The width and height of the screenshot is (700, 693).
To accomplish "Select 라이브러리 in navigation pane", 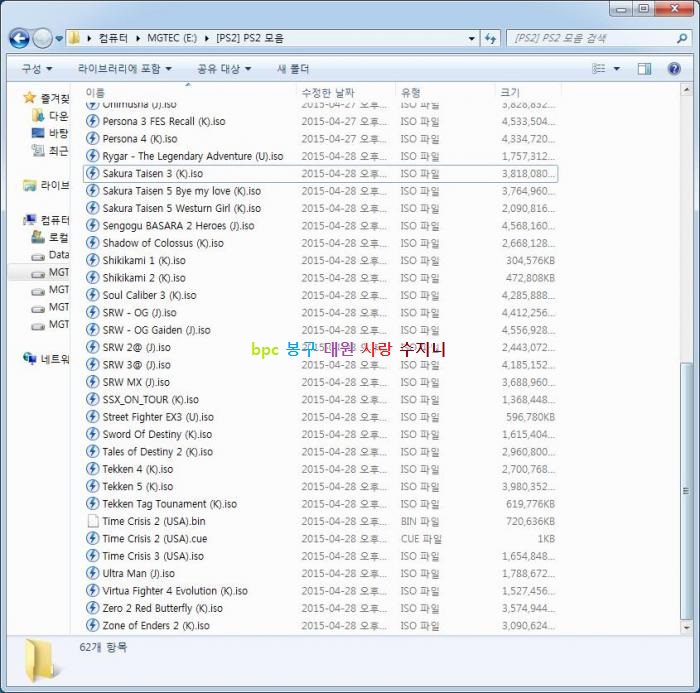I will click(46, 185).
